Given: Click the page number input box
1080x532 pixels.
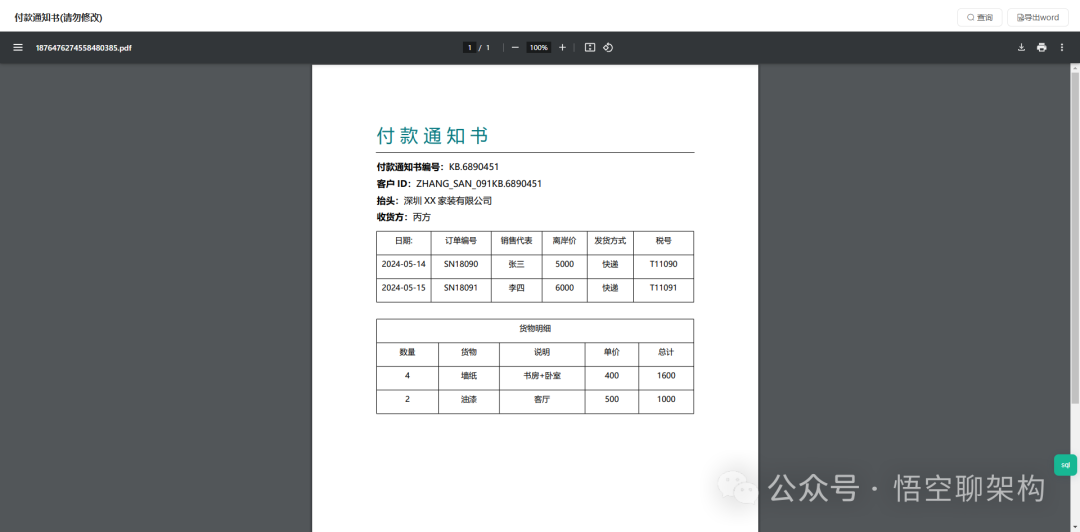Looking at the screenshot, I should click(x=470, y=48).
